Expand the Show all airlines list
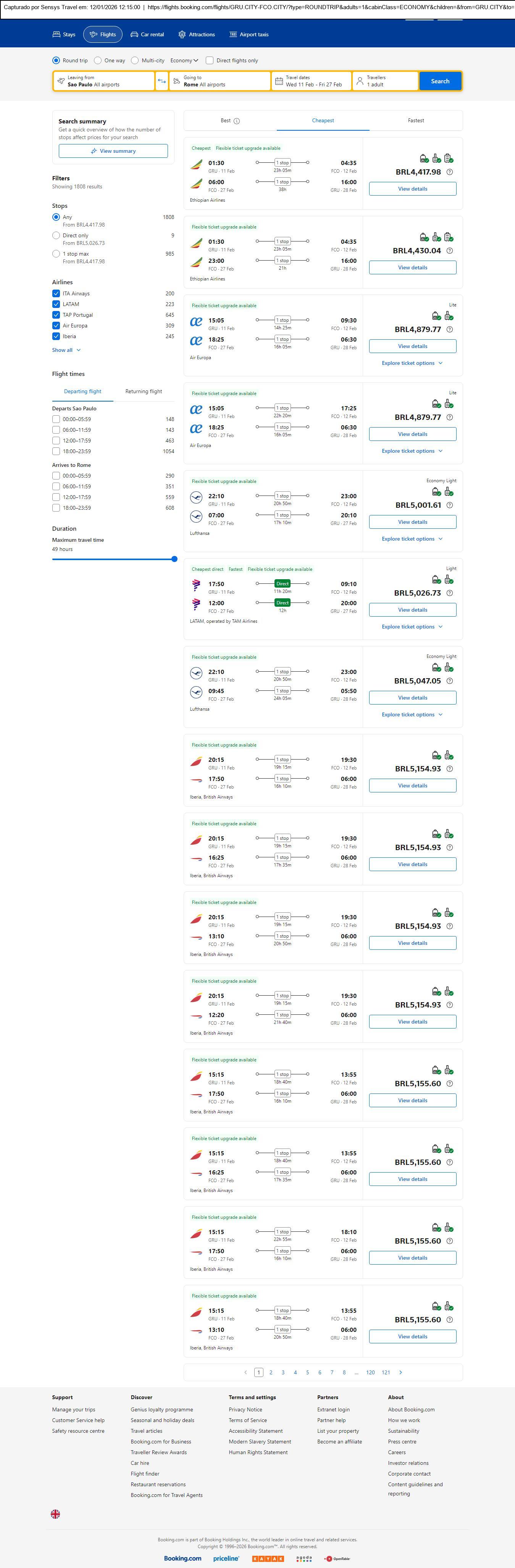Image resolution: width=515 pixels, height=1568 pixels. (66, 350)
